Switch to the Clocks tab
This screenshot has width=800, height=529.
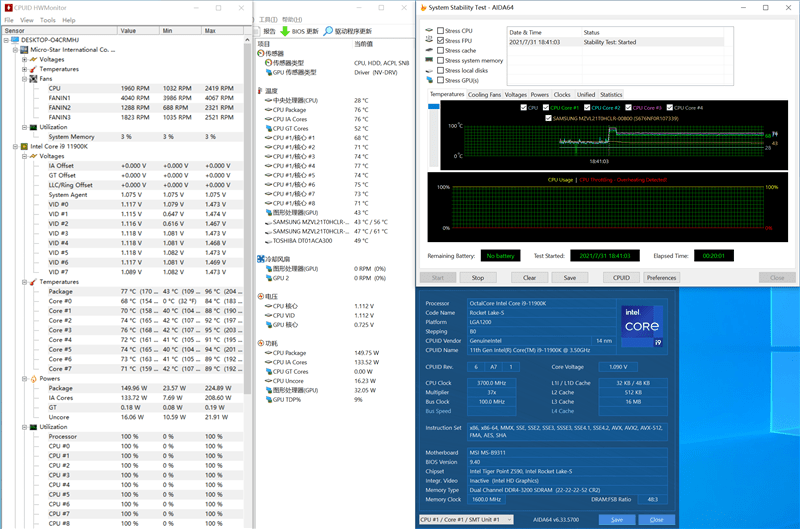pyautogui.click(x=562, y=94)
